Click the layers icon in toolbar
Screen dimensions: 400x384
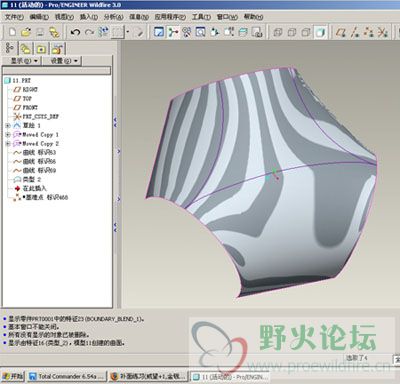pos(243,32)
